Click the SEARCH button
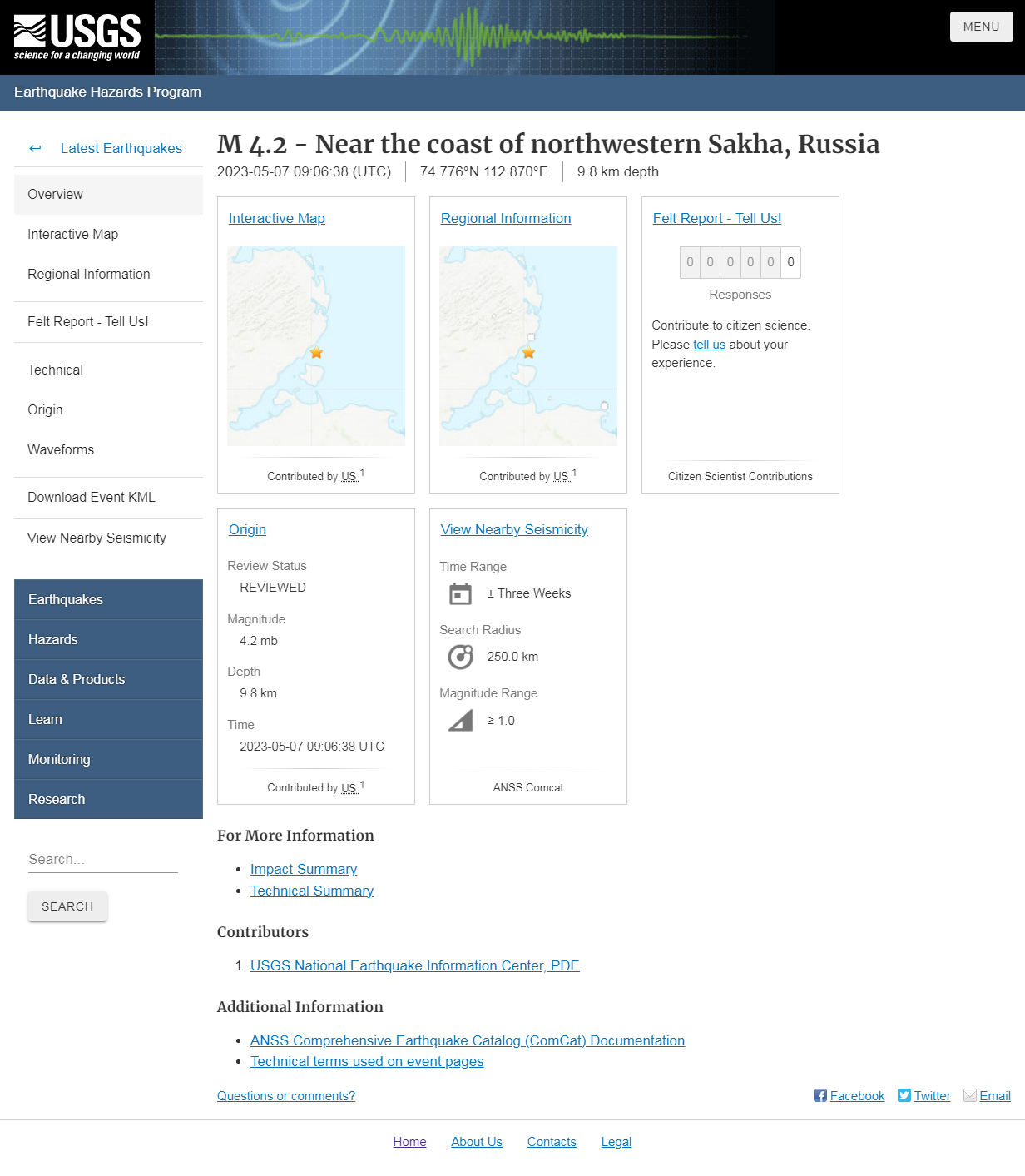This screenshot has width=1025, height=1176. pyautogui.click(x=67, y=906)
